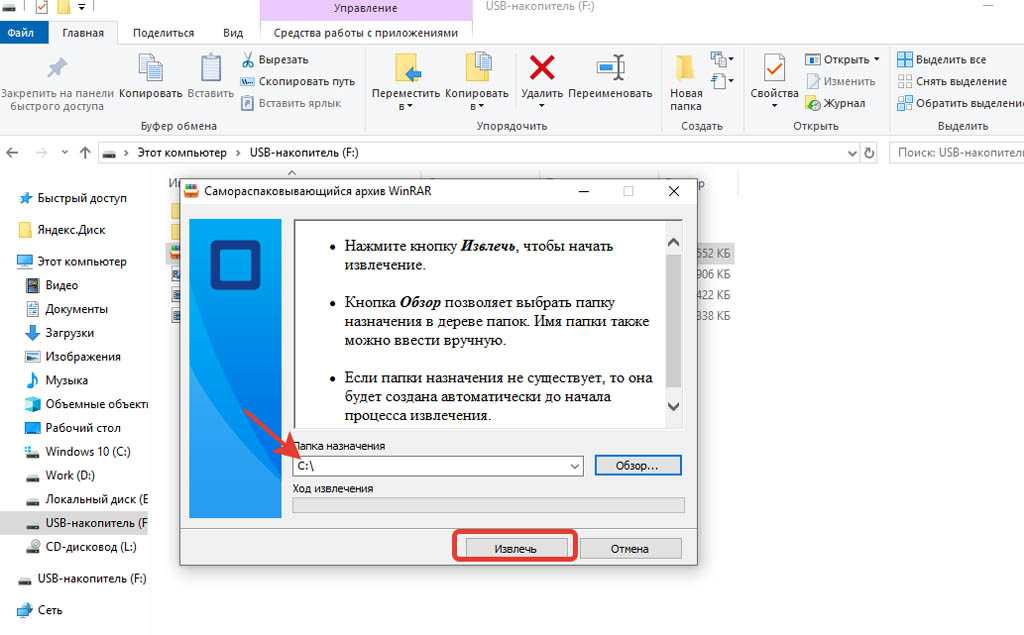
Task: Create a new folder via ribbon icon
Action: tap(686, 68)
